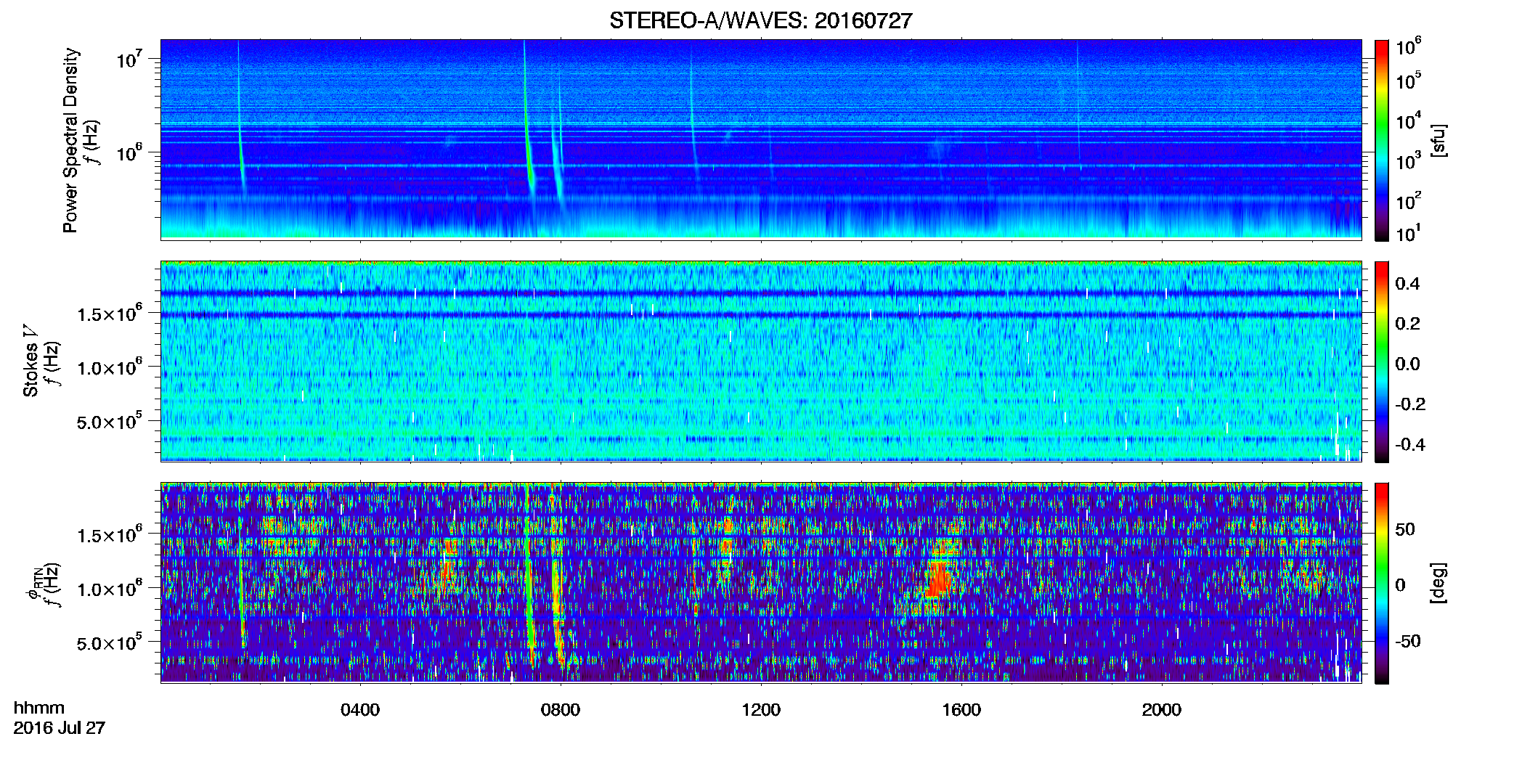Click the -0.4 label on the Stokes color bar
Viewport: 1522px width, 784px height.
[x=1410, y=445]
